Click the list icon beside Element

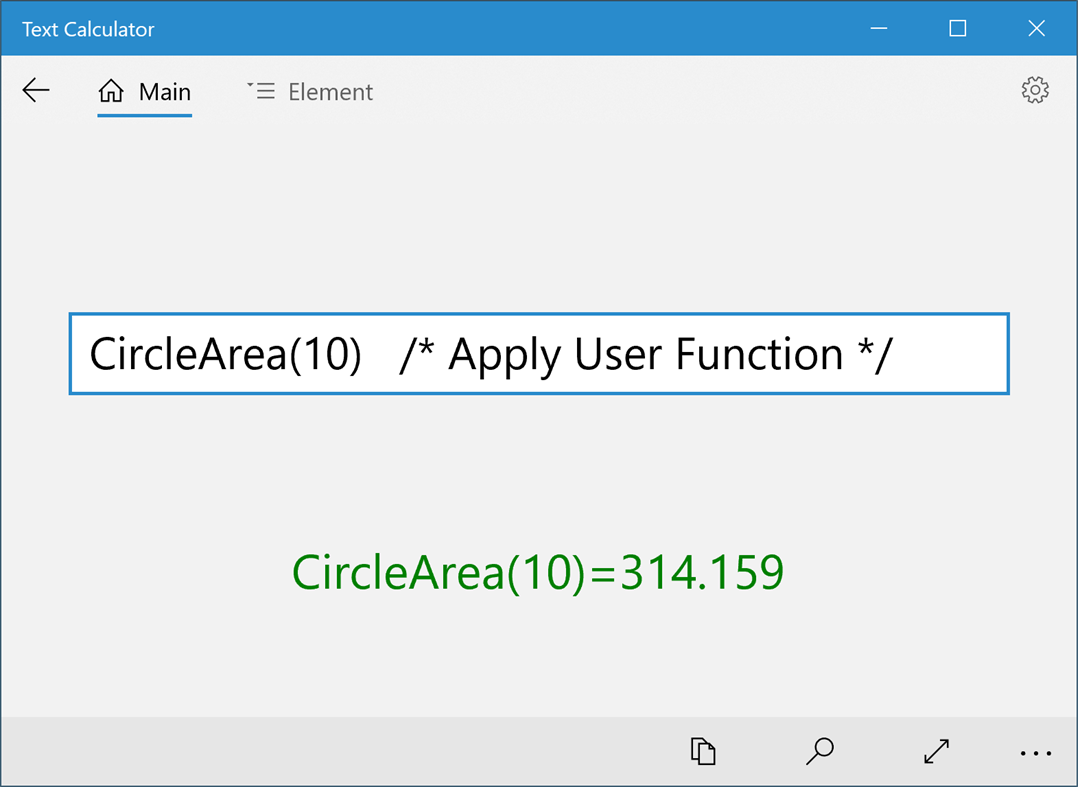point(260,90)
